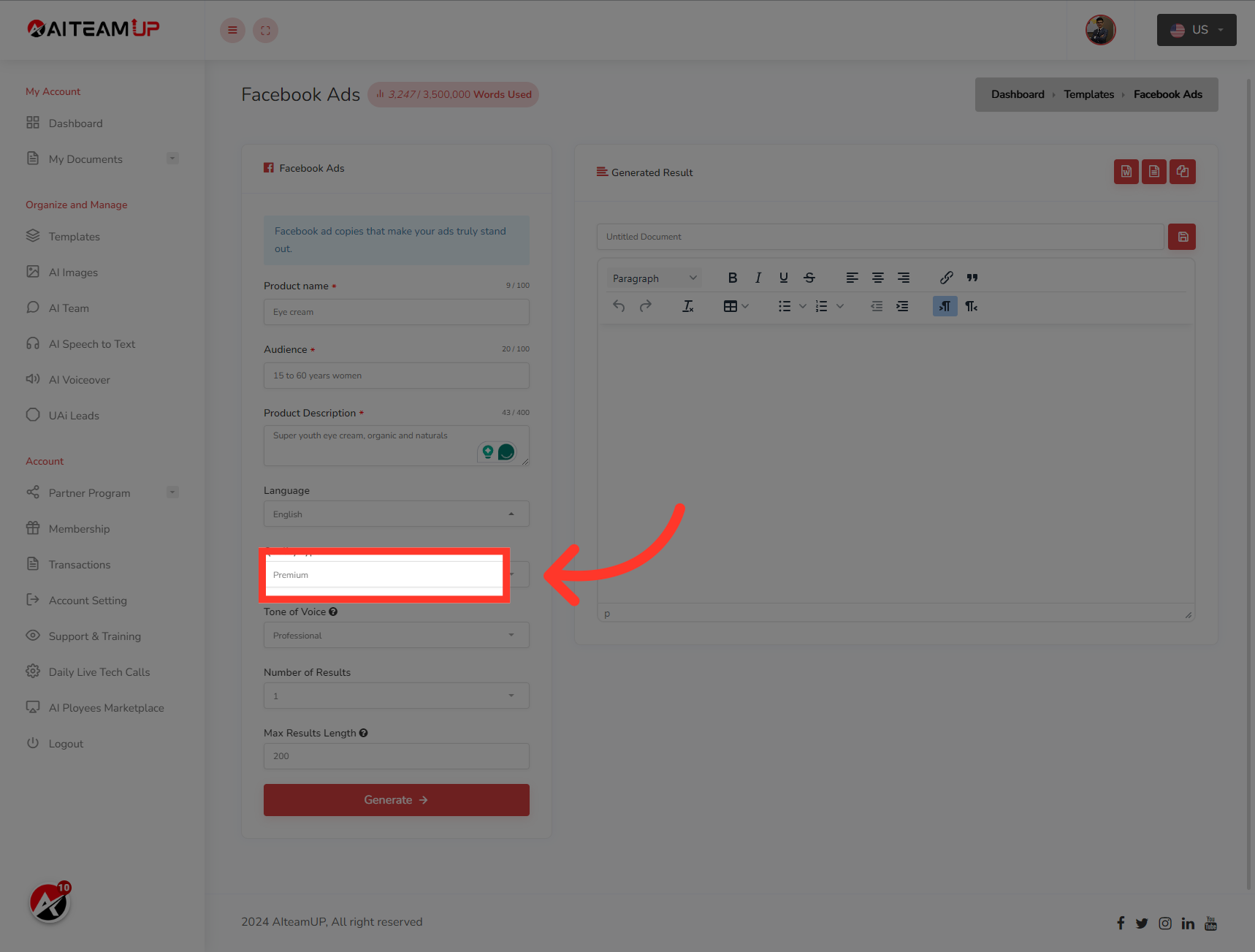Insert a link using the chain icon
The width and height of the screenshot is (1255, 952).
tap(946, 278)
